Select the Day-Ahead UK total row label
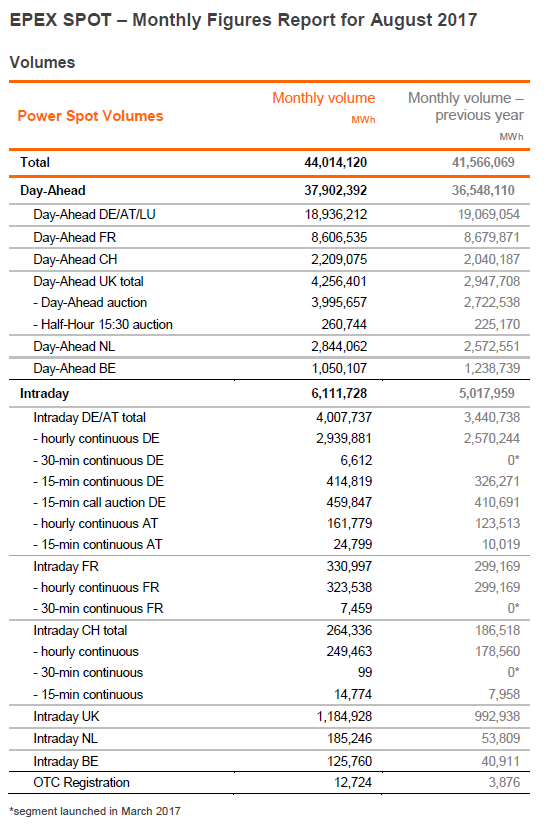This screenshot has width=545, height=826. click(x=88, y=281)
